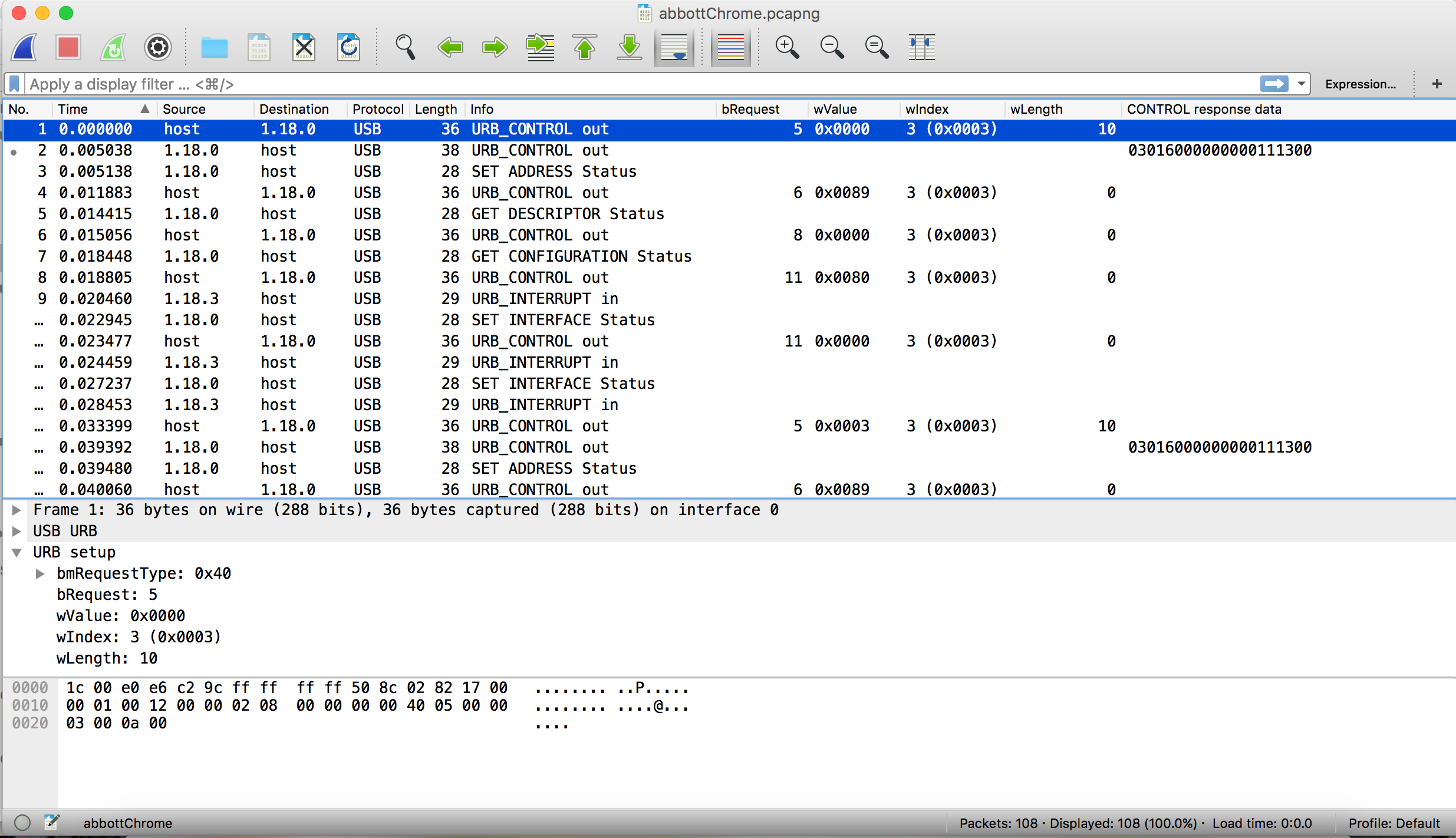Click hex offset 0010 in bytes pane

pyautogui.click(x=30, y=705)
